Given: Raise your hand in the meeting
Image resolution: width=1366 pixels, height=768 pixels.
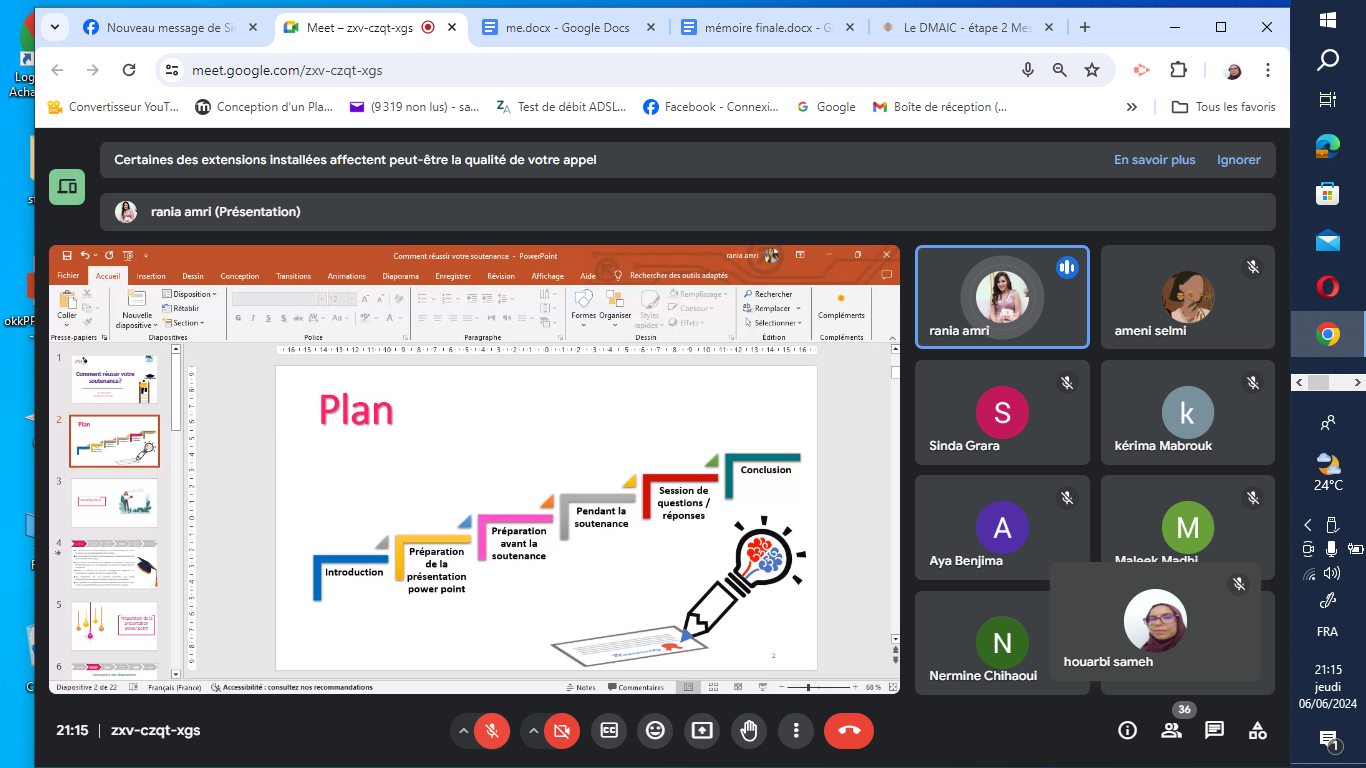Looking at the screenshot, I should 749,731.
